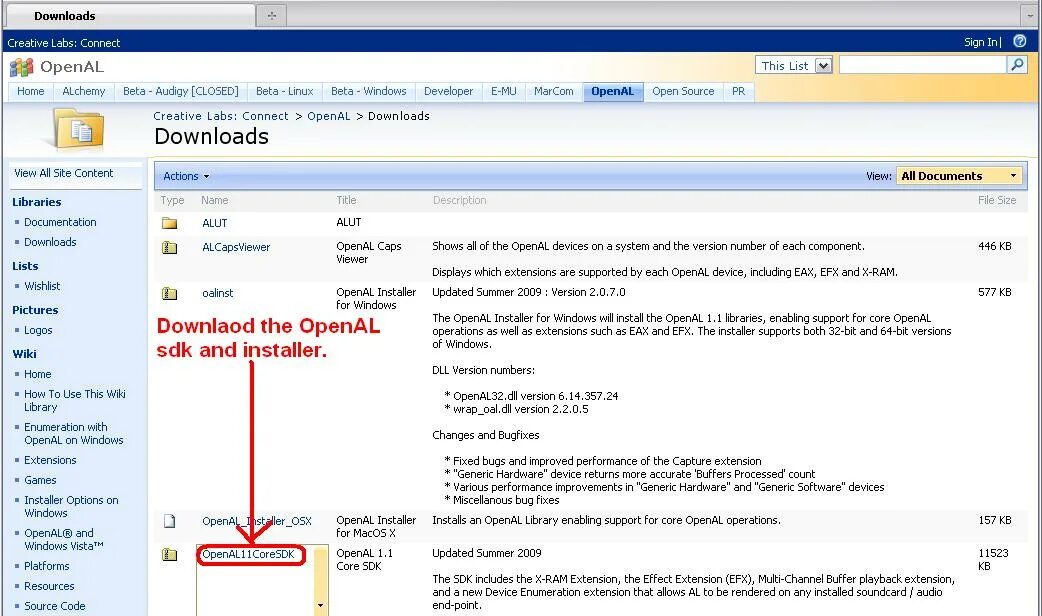Viewport: 1042px width, 616px height.
Task: Sort by the Title column header
Action: coord(346,200)
